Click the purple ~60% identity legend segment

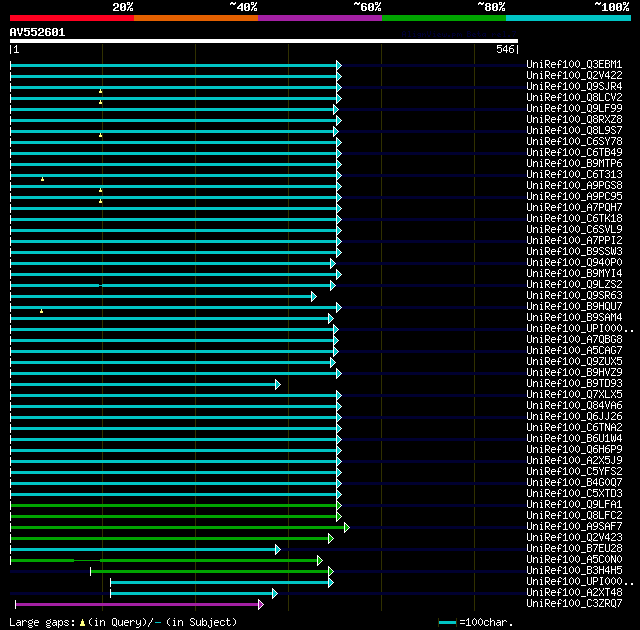tap(320, 18)
